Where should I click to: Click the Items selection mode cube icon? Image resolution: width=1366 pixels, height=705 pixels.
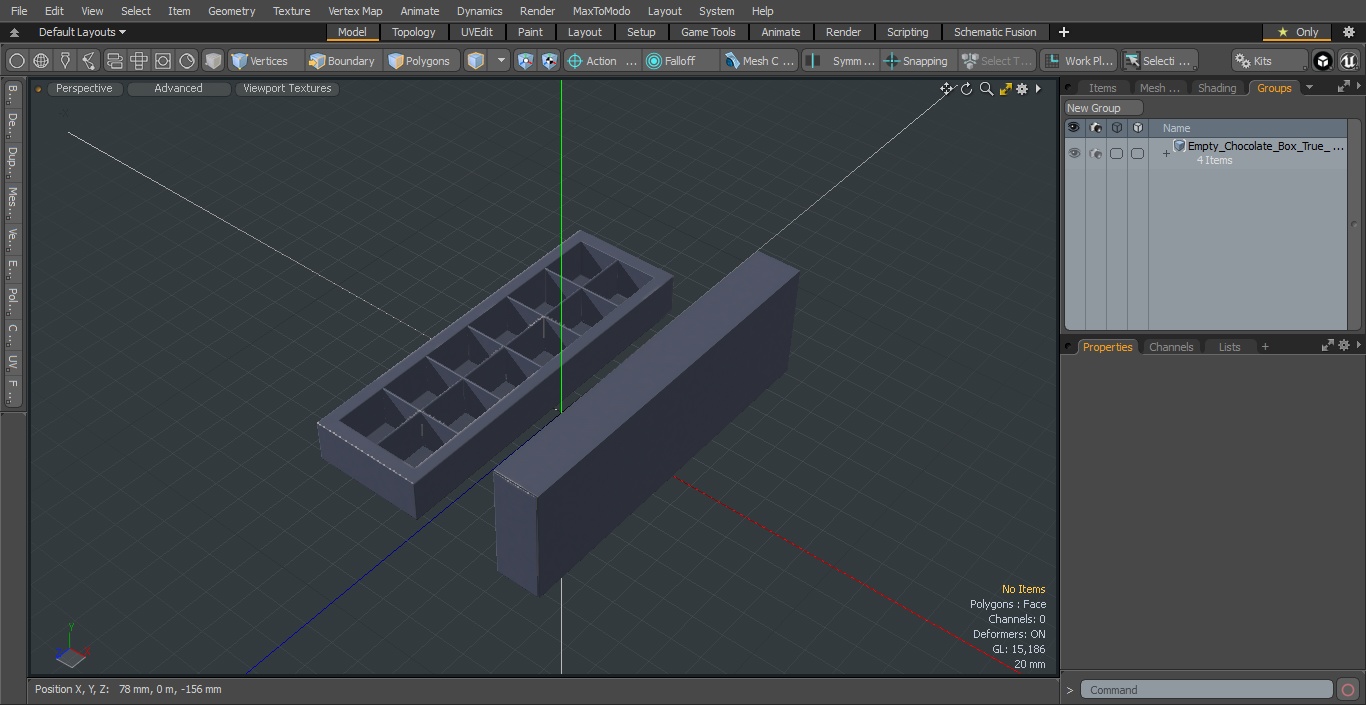click(476, 61)
